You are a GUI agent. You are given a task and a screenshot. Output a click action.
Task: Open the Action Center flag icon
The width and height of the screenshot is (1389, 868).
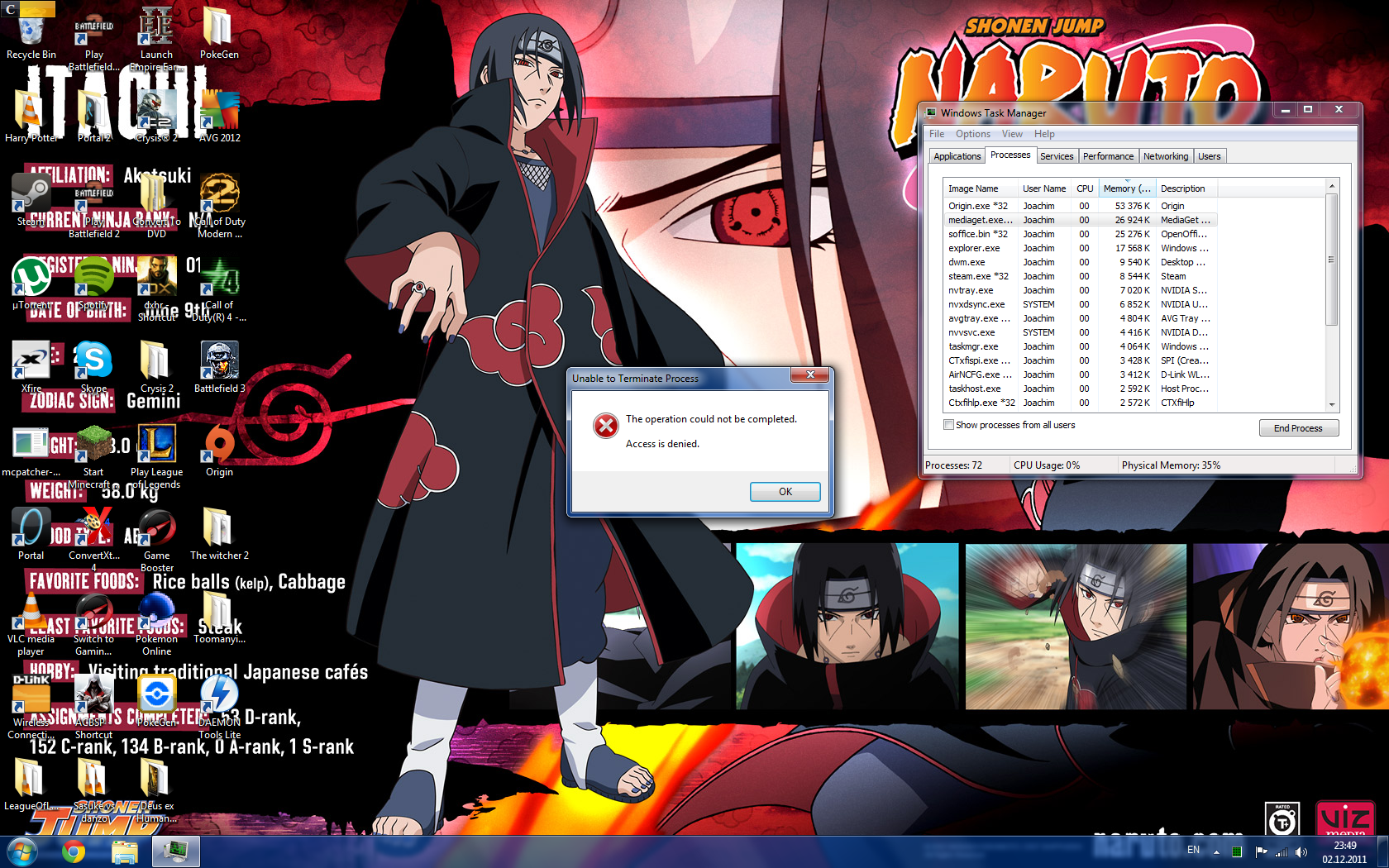pos(1261,851)
